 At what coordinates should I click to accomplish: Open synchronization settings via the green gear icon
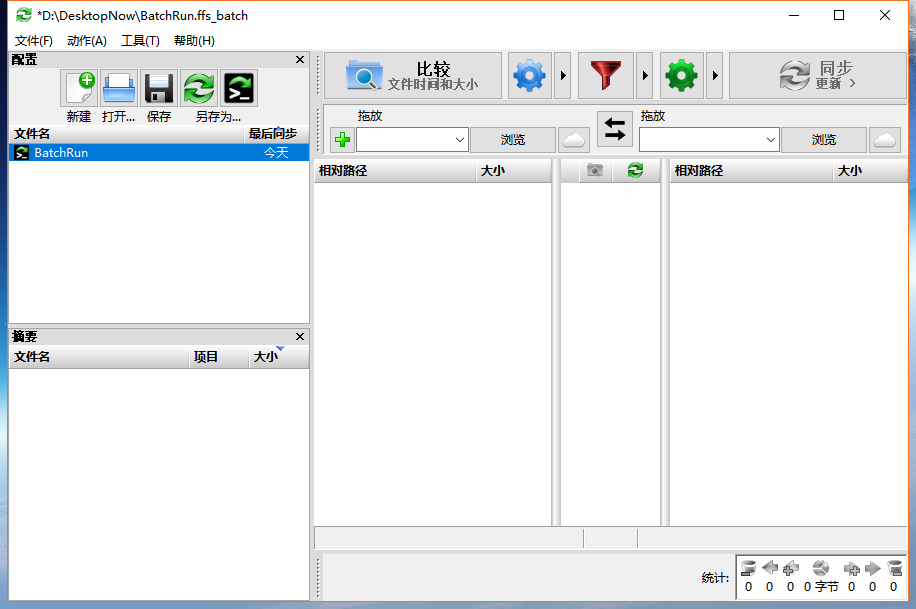tap(681, 75)
